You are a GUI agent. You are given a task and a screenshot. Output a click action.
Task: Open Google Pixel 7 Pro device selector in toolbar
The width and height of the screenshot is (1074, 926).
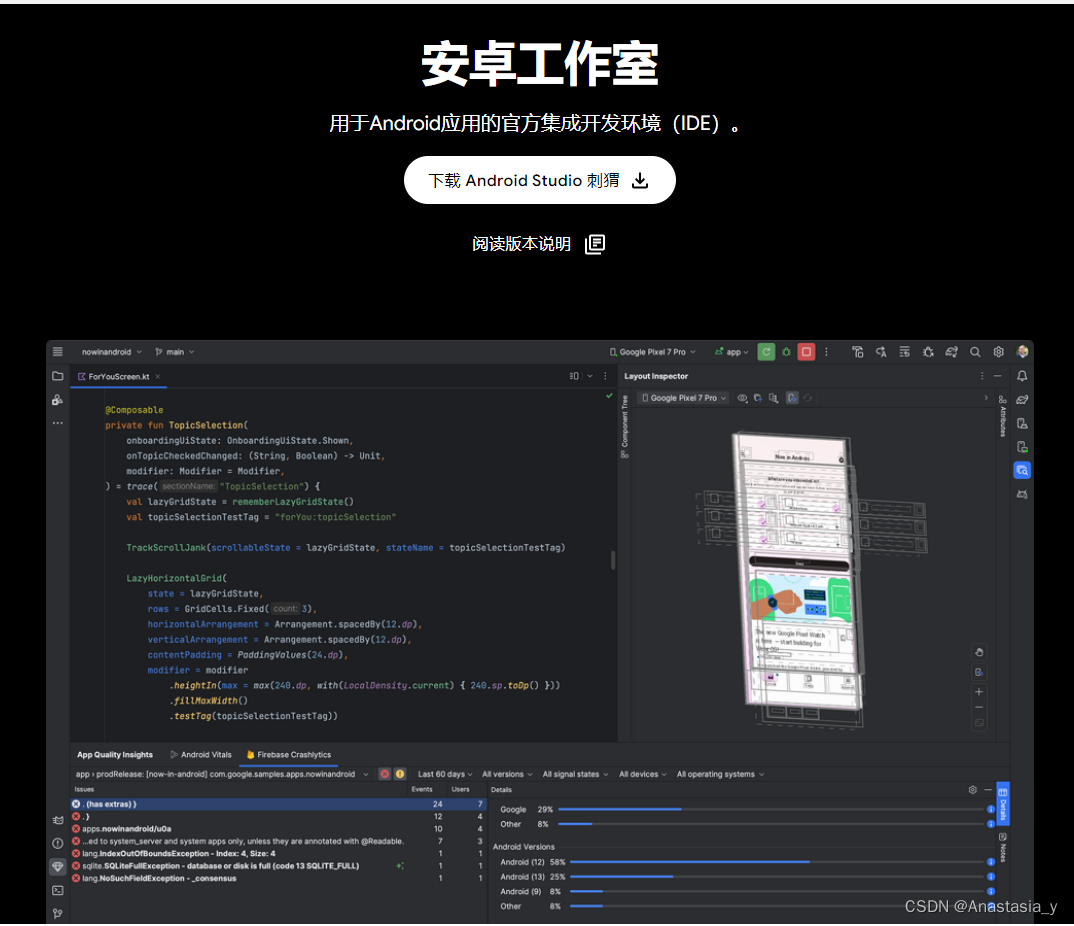(x=652, y=351)
